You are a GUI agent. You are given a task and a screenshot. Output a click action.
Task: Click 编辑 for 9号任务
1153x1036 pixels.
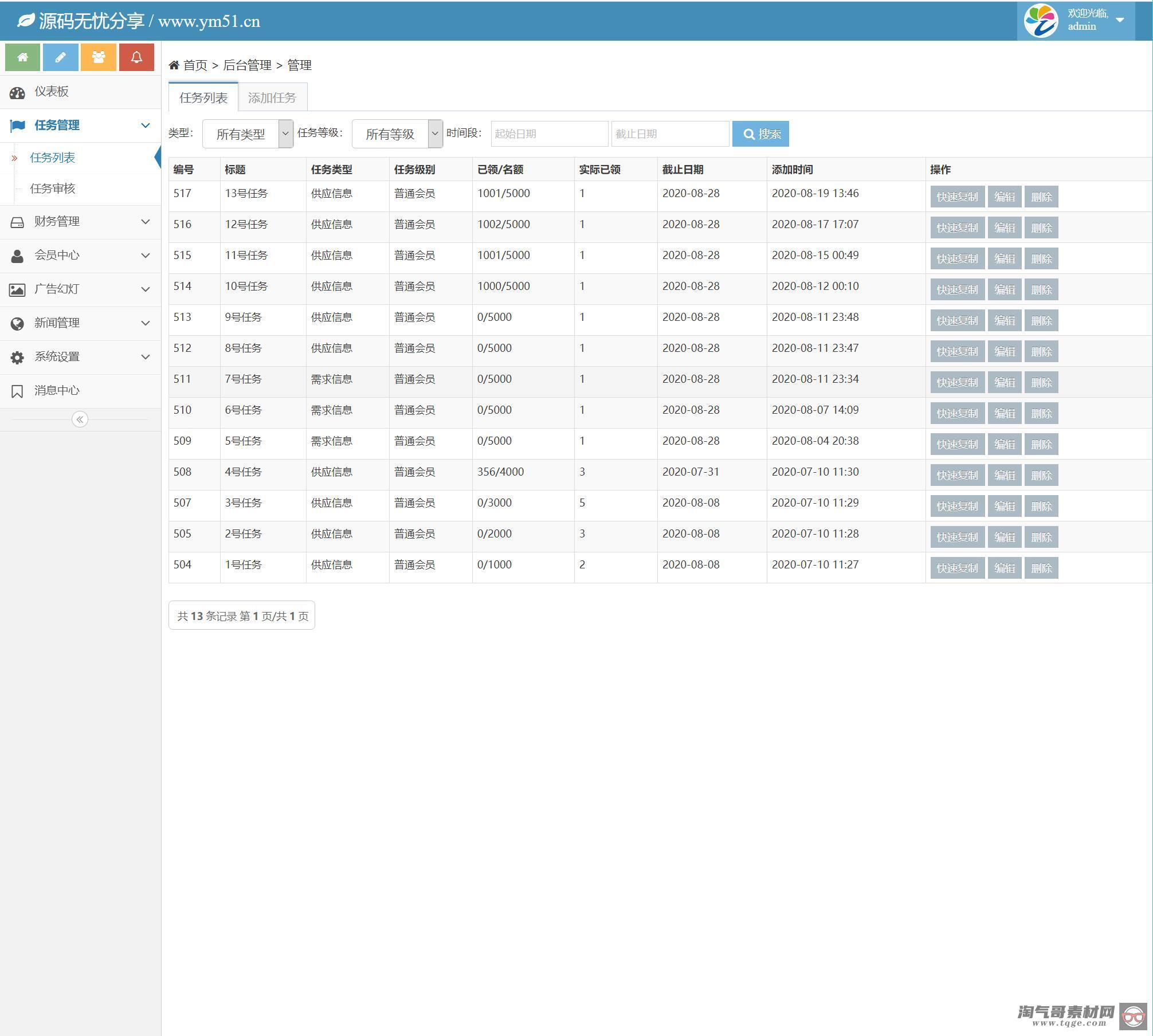1004,320
